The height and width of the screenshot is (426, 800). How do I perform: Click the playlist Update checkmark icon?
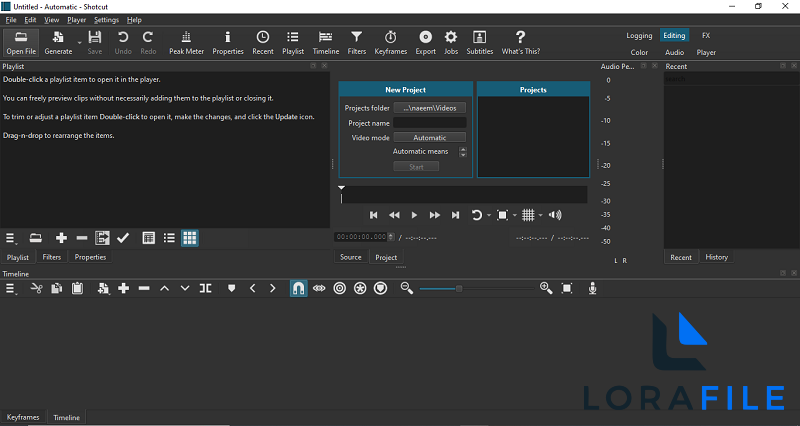pos(123,238)
